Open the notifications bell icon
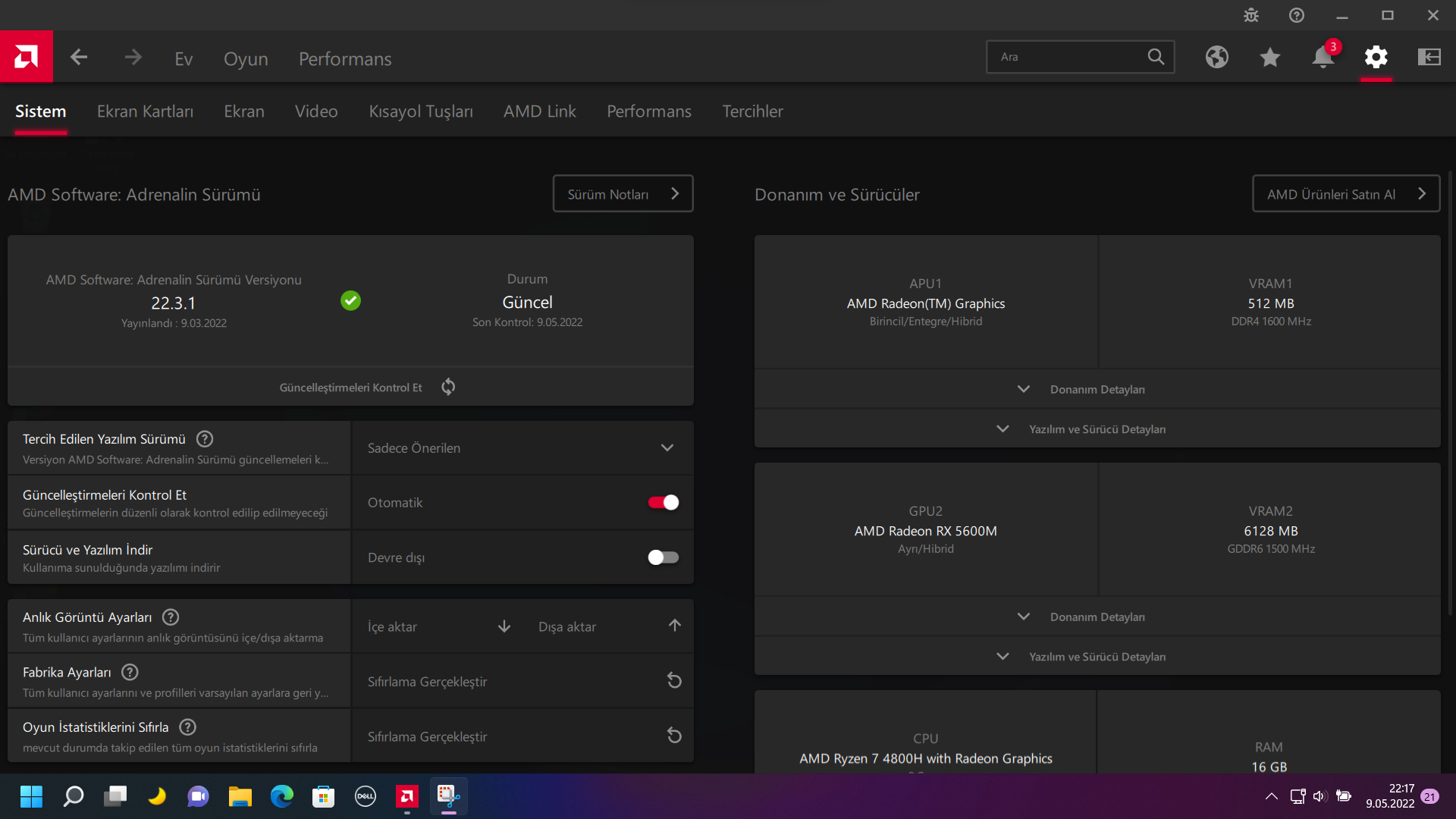 tap(1323, 57)
